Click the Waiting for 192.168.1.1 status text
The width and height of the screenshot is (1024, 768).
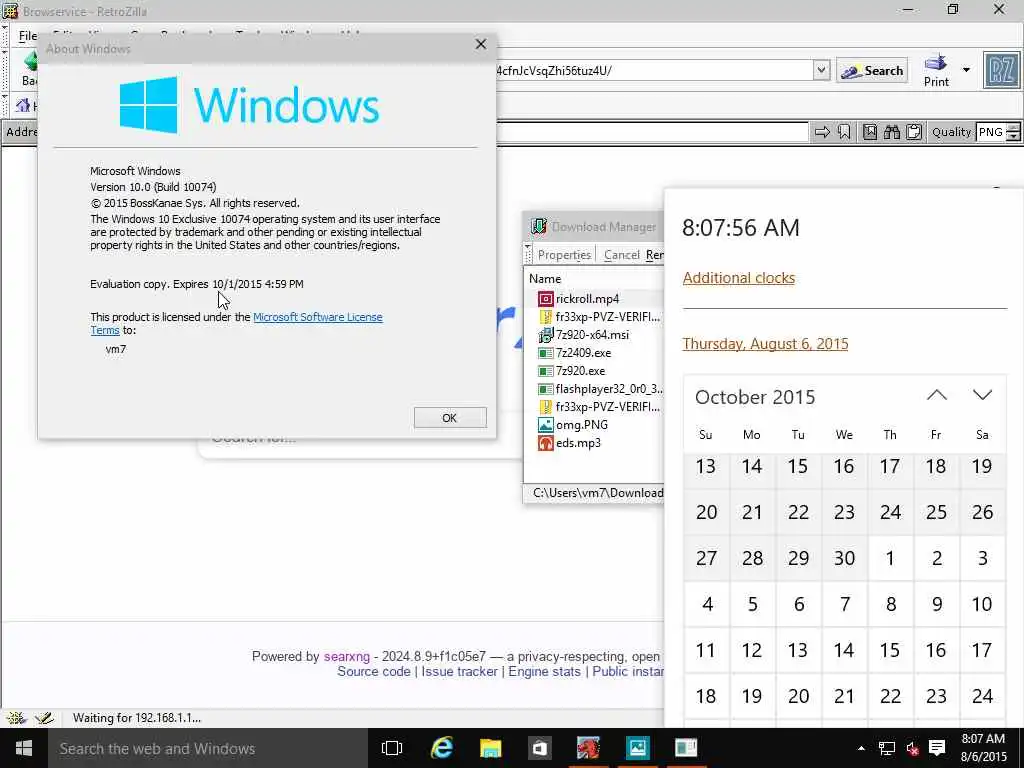tap(136, 718)
